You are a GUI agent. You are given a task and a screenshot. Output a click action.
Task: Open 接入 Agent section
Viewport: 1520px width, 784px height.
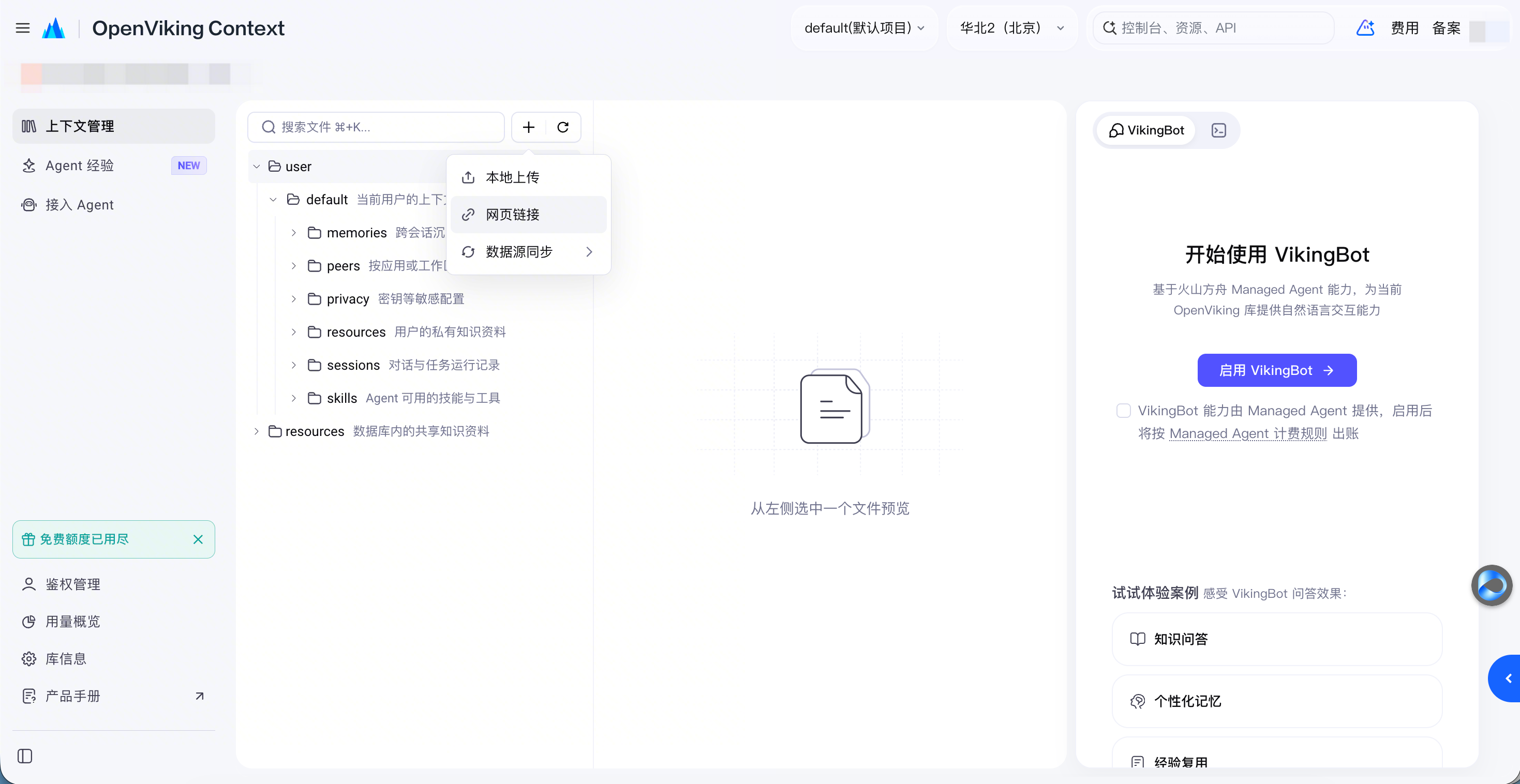[113, 205]
